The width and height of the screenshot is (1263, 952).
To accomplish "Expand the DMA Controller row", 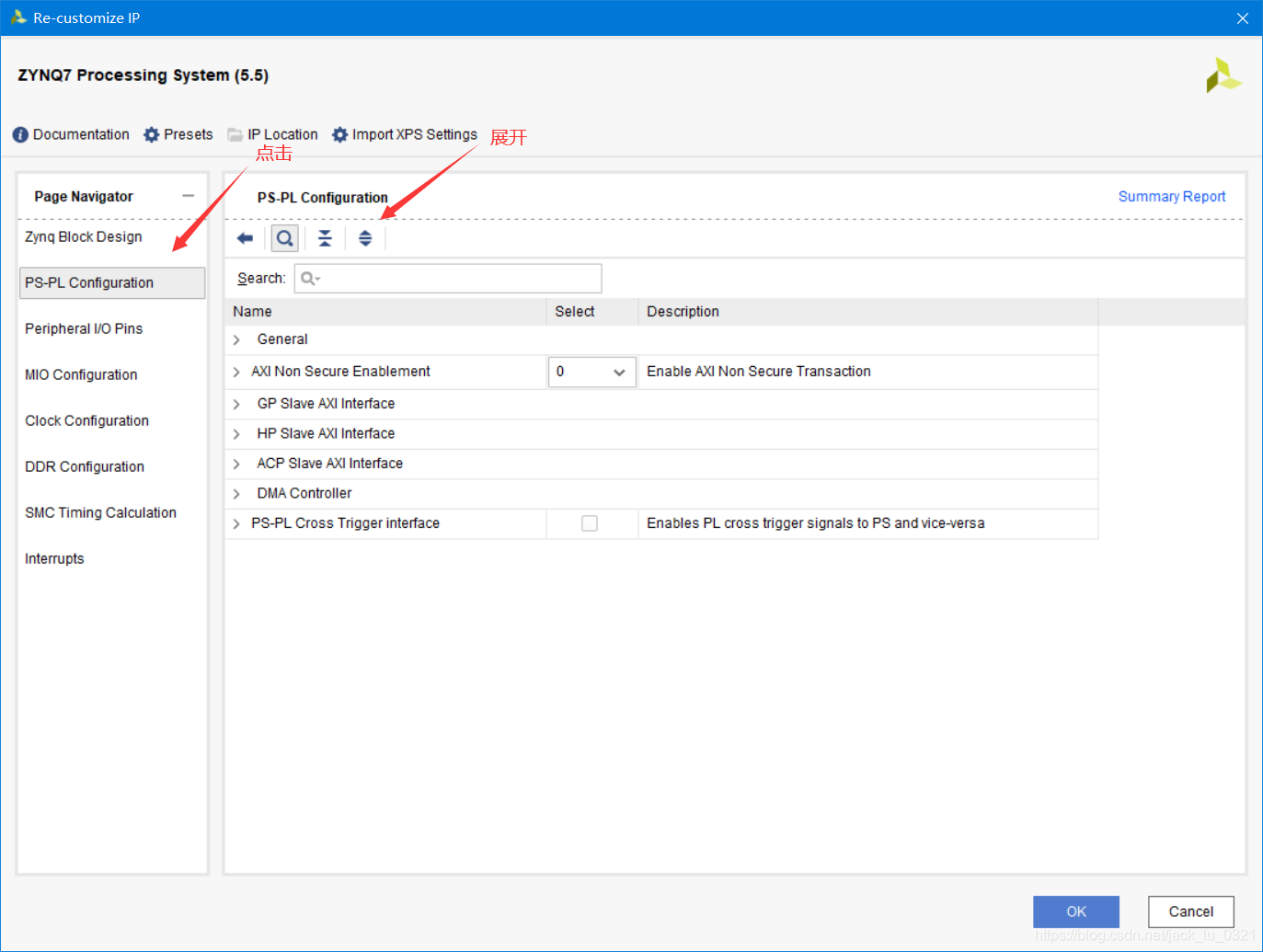I will coord(236,494).
